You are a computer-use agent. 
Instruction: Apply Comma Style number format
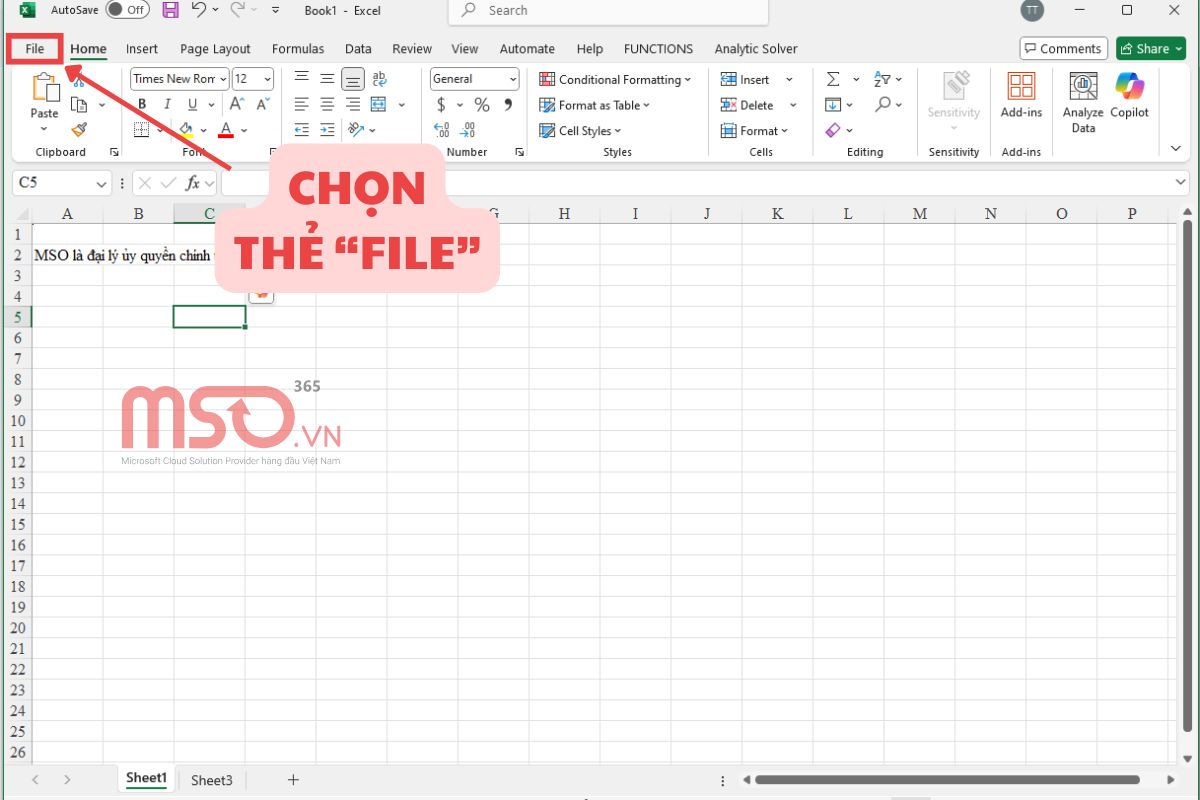click(x=508, y=104)
